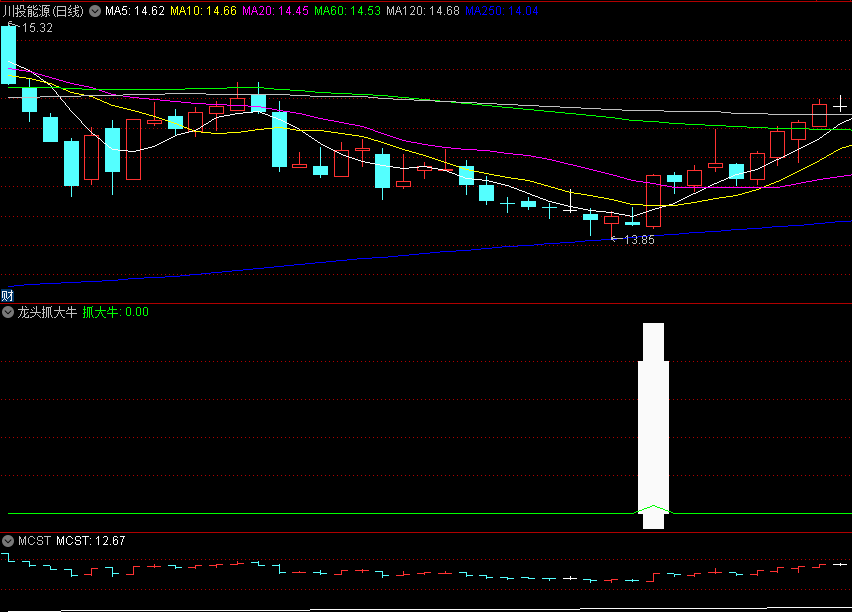The height and width of the screenshot is (612, 852).
Task: Click the white signal bar in 龙头抓大牛 panel
Action: click(653, 426)
